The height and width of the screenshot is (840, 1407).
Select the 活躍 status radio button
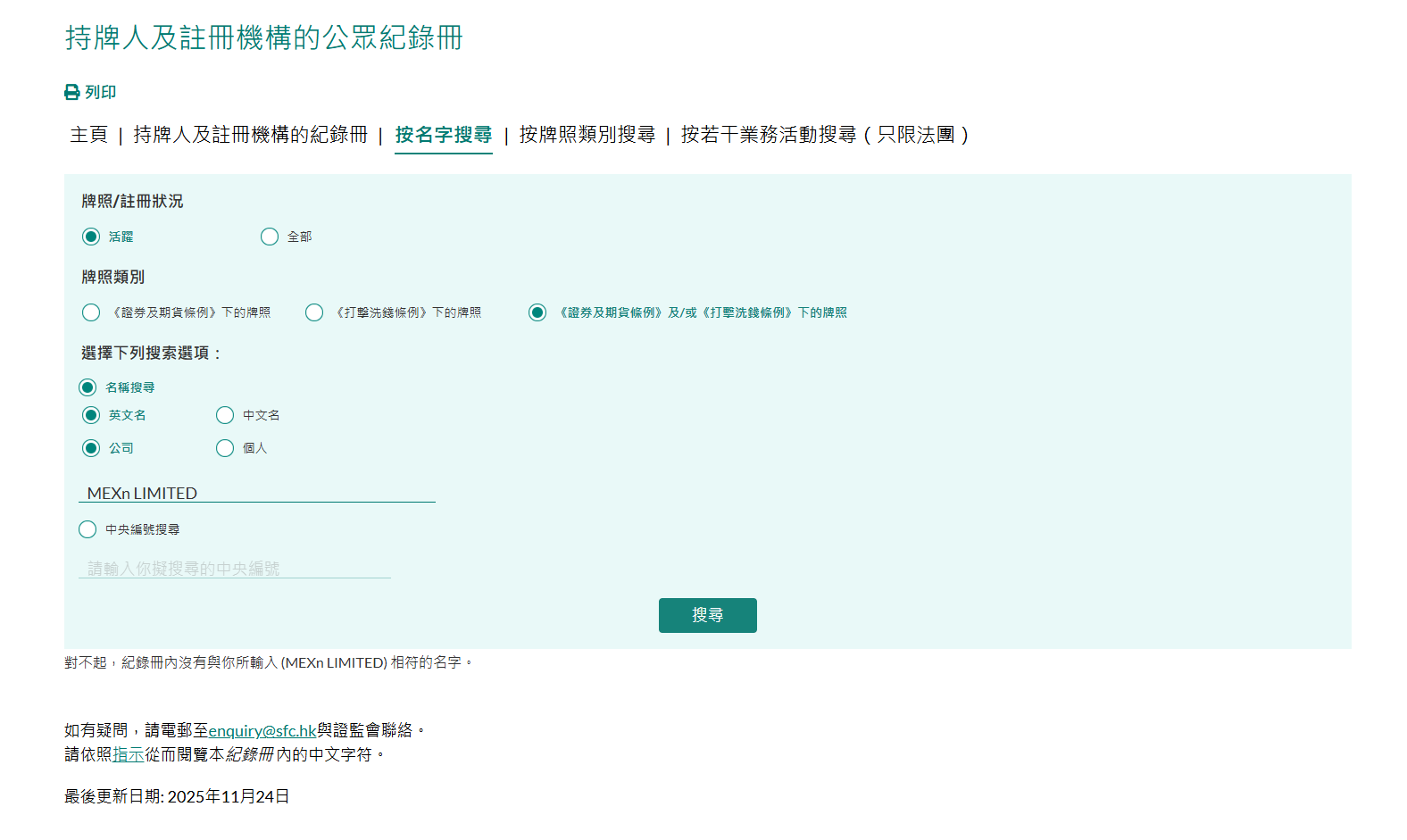pos(91,237)
